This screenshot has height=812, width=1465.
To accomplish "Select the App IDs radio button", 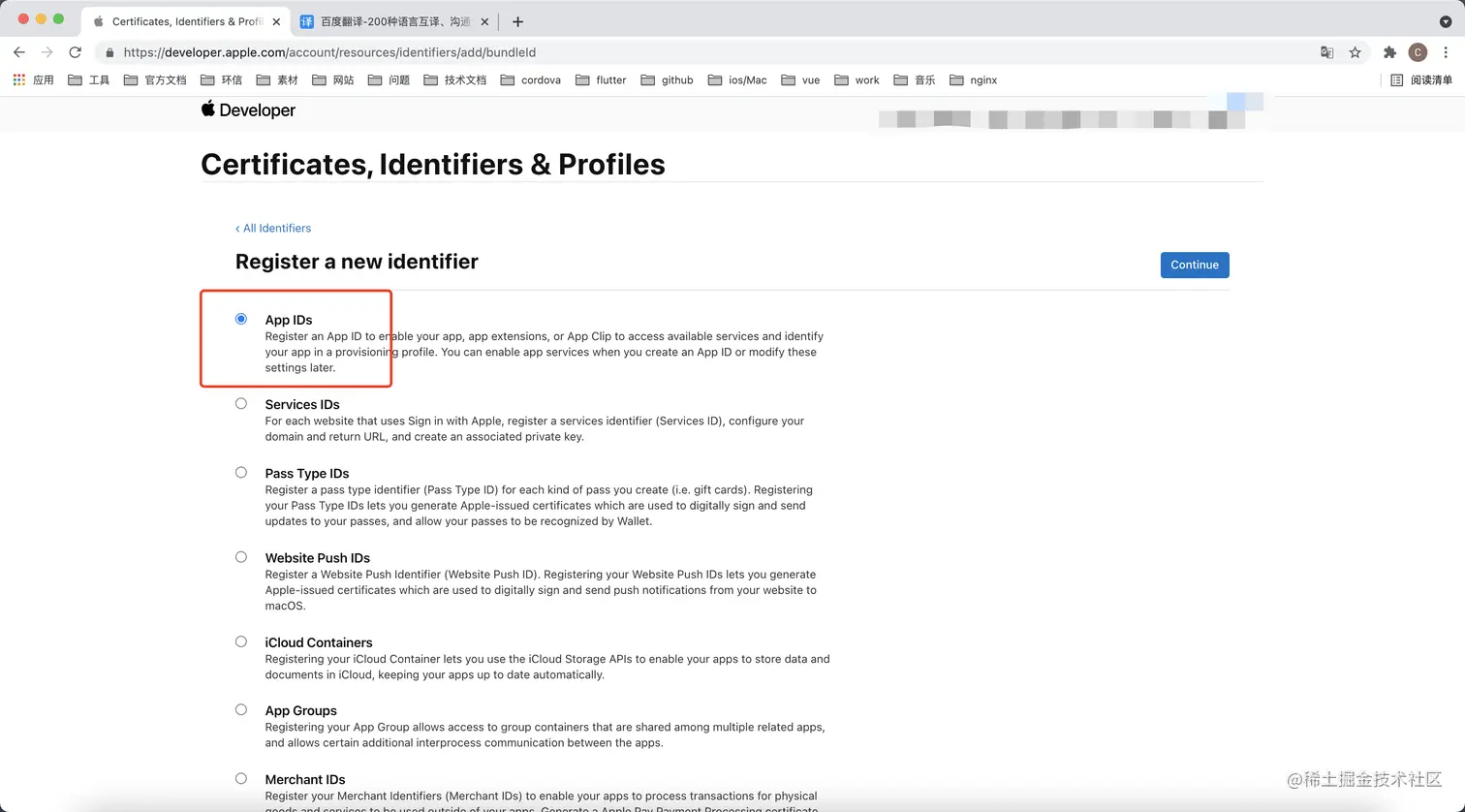I will pos(241,319).
